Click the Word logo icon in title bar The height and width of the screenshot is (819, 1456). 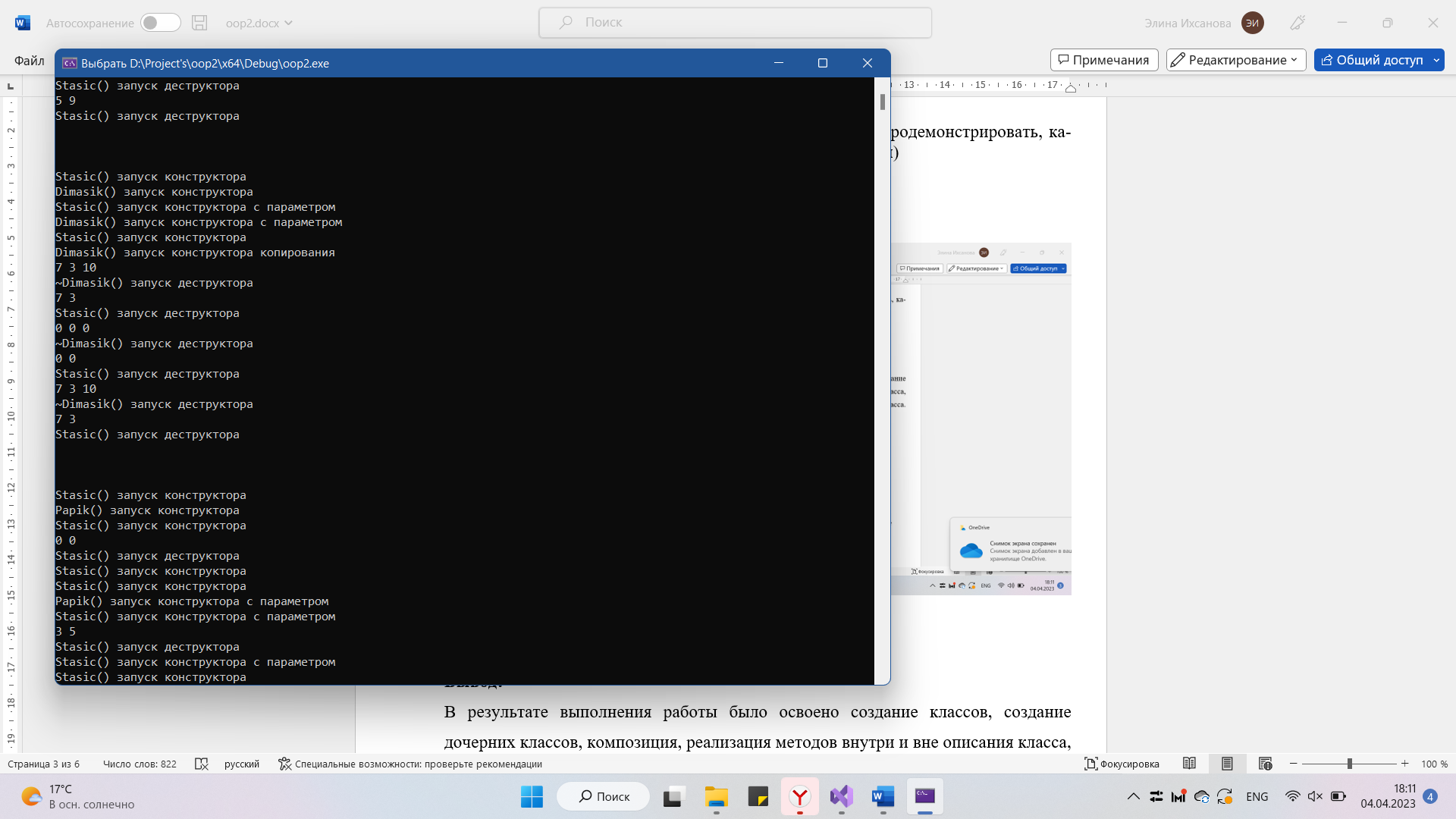(x=23, y=23)
